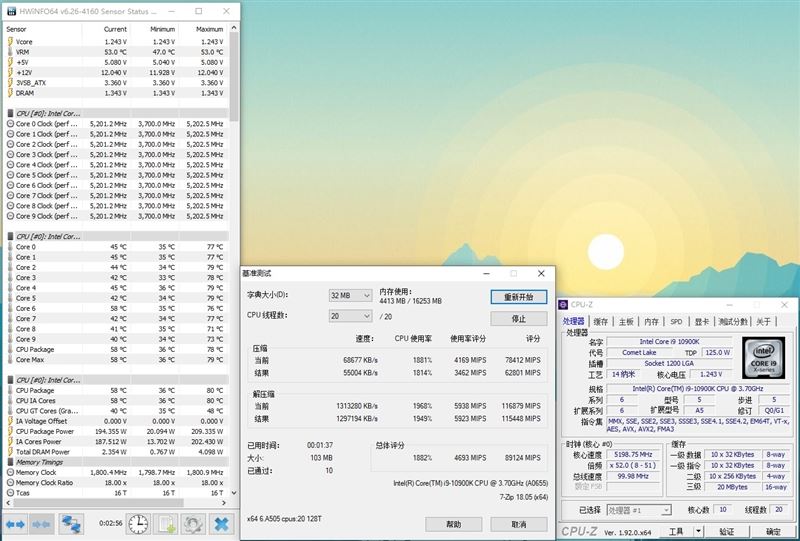This screenshot has height=541, width=800.
Task: Click the clock icon beside Core 0 Clock
Action: click(11, 124)
